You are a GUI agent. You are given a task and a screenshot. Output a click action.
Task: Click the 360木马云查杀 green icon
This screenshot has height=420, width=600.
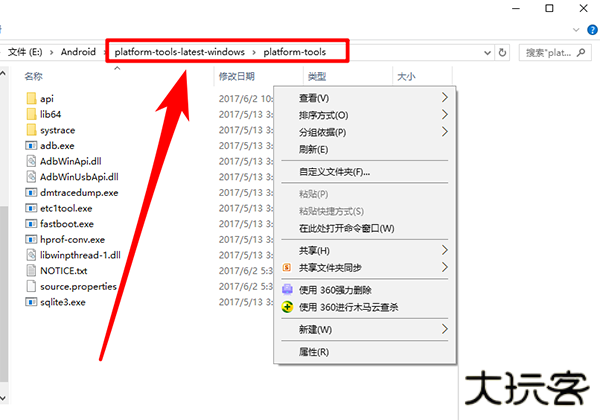click(x=288, y=307)
